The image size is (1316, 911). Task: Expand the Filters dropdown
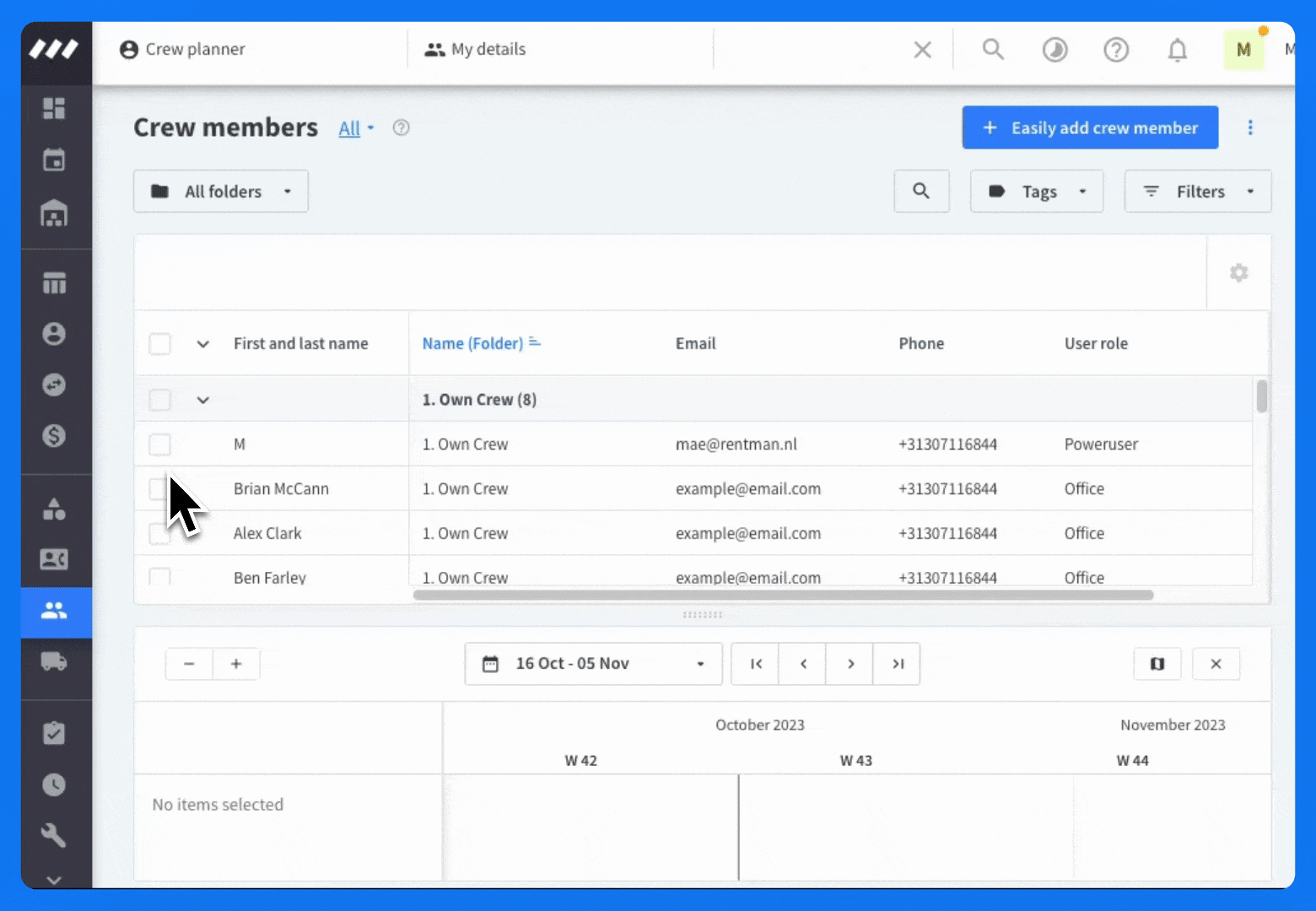tap(1198, 191)
